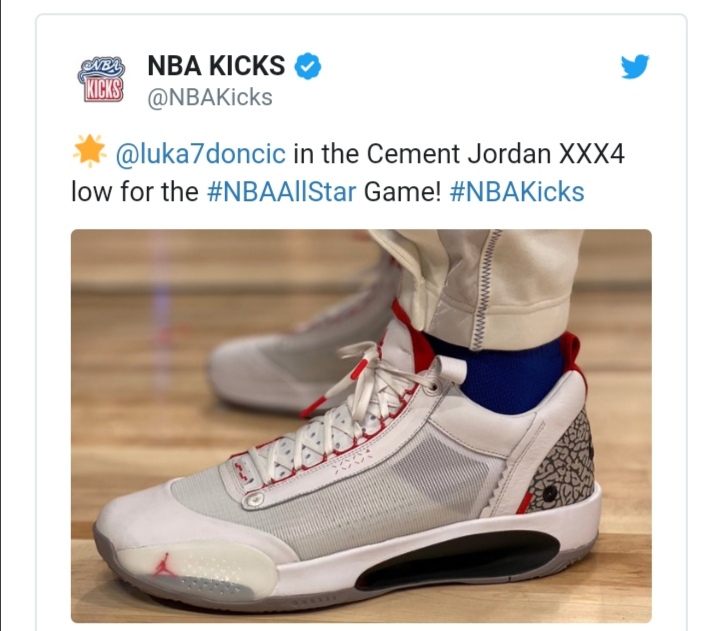
Task: Open the #NBAKicks hashtag link
Action: 517,192
